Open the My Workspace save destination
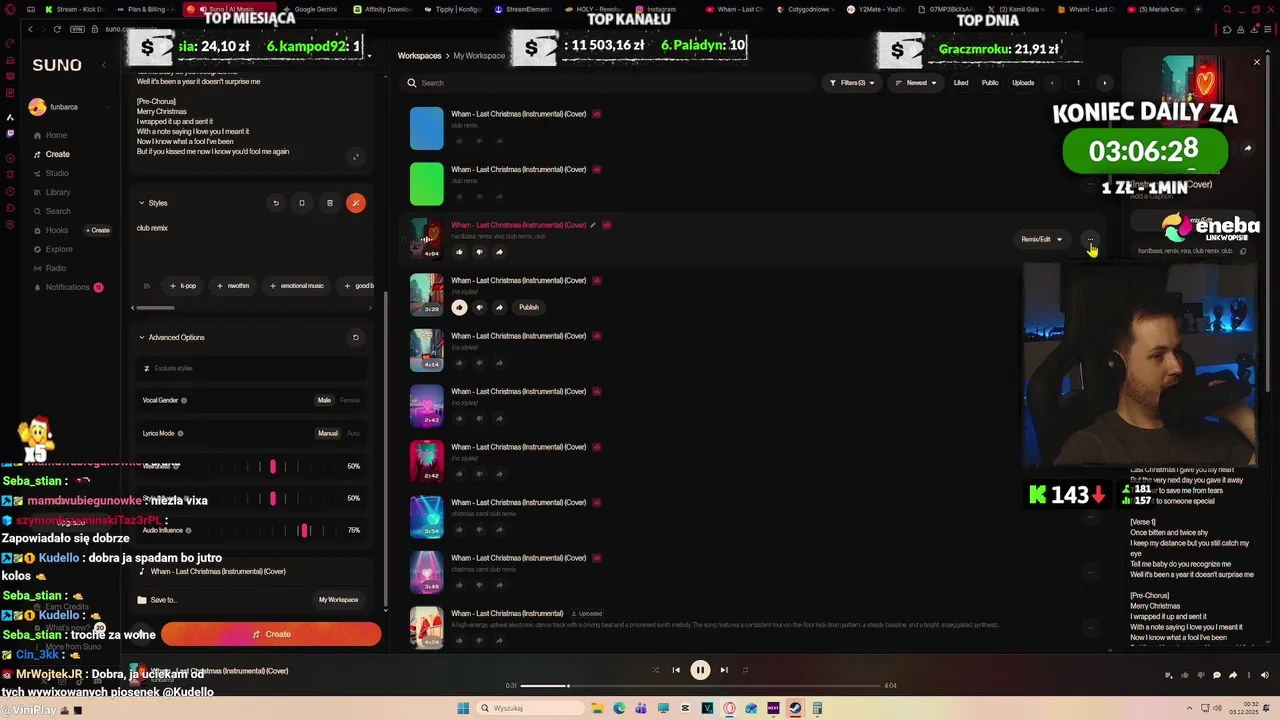The width and height of the screenshot is (1280, 720). pyautogui.click(x=338, y=600)
